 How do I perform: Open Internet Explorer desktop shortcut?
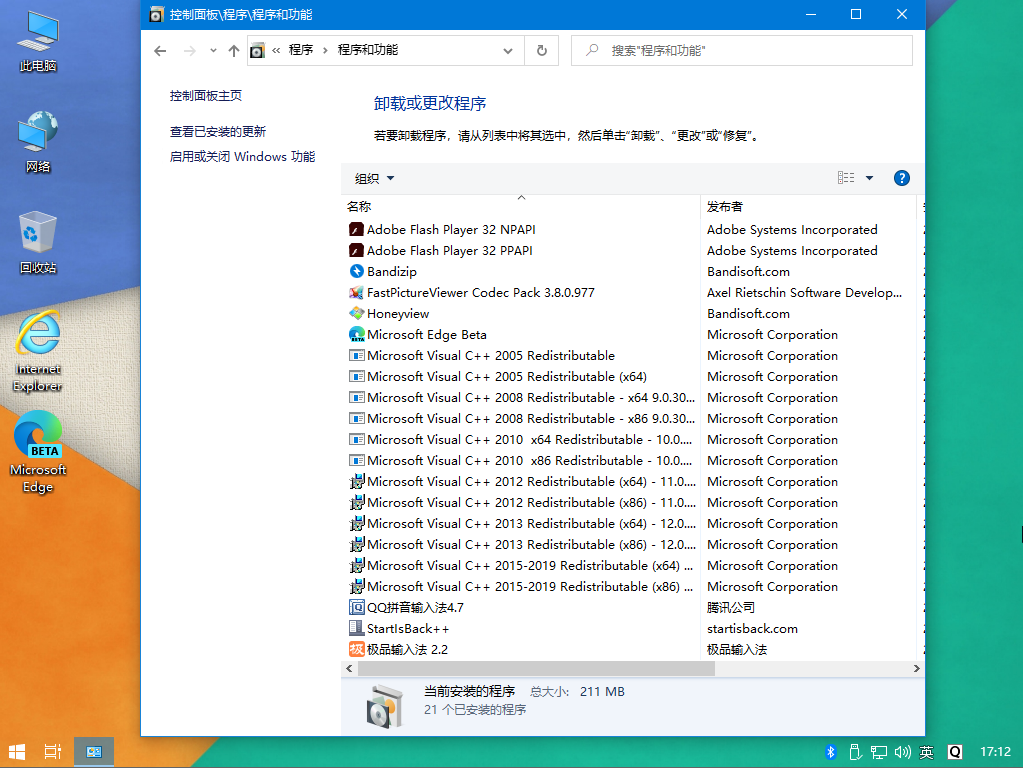click(x=38, y=352)
